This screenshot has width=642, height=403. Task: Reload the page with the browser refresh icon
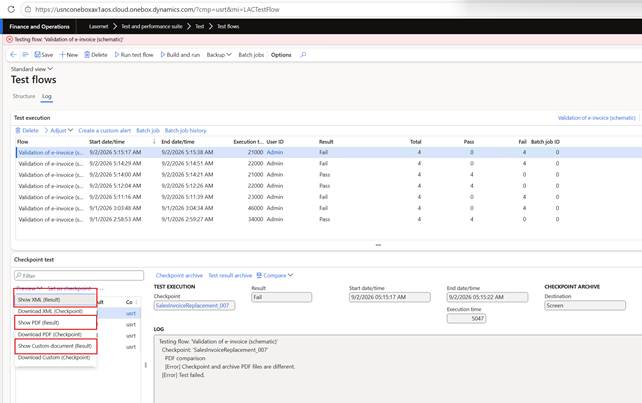(11, 9)
